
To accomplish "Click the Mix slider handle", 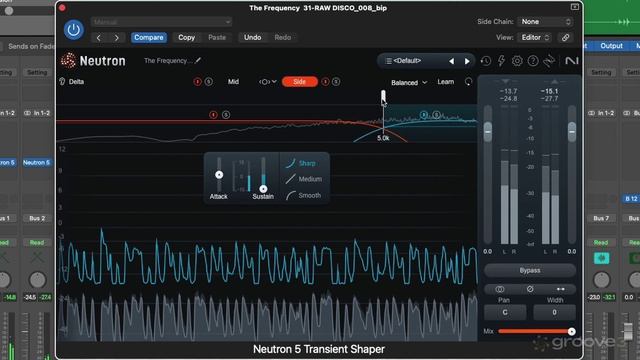I will (x=571, y=331).
